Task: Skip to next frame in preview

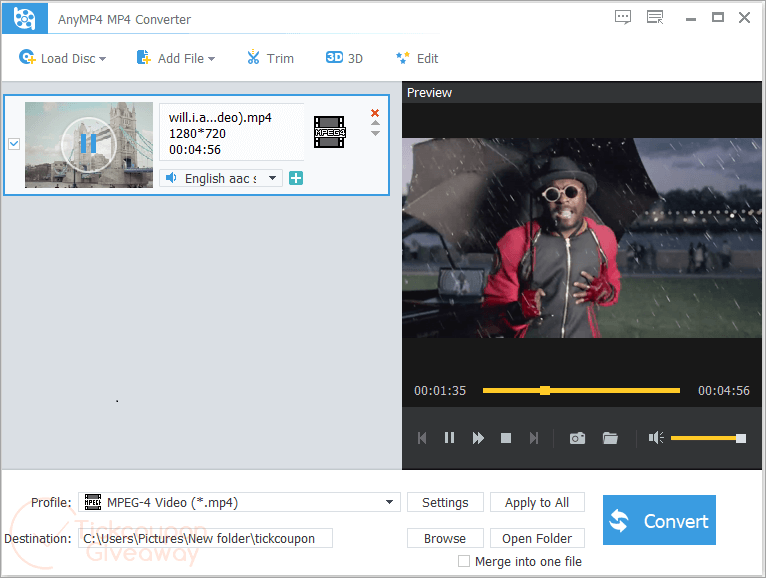Action: 534,438
